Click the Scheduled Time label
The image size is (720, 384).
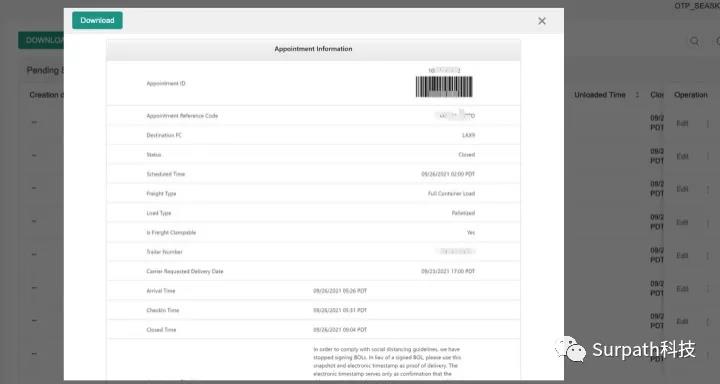[x=166, y=174]
